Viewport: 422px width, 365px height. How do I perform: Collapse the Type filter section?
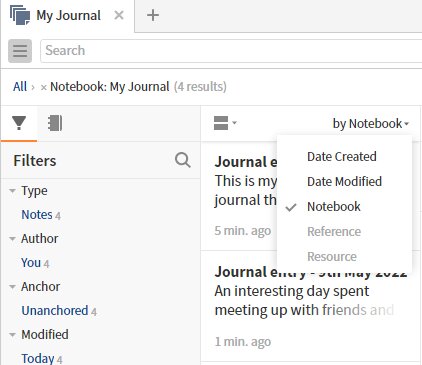tap(12, 191)
